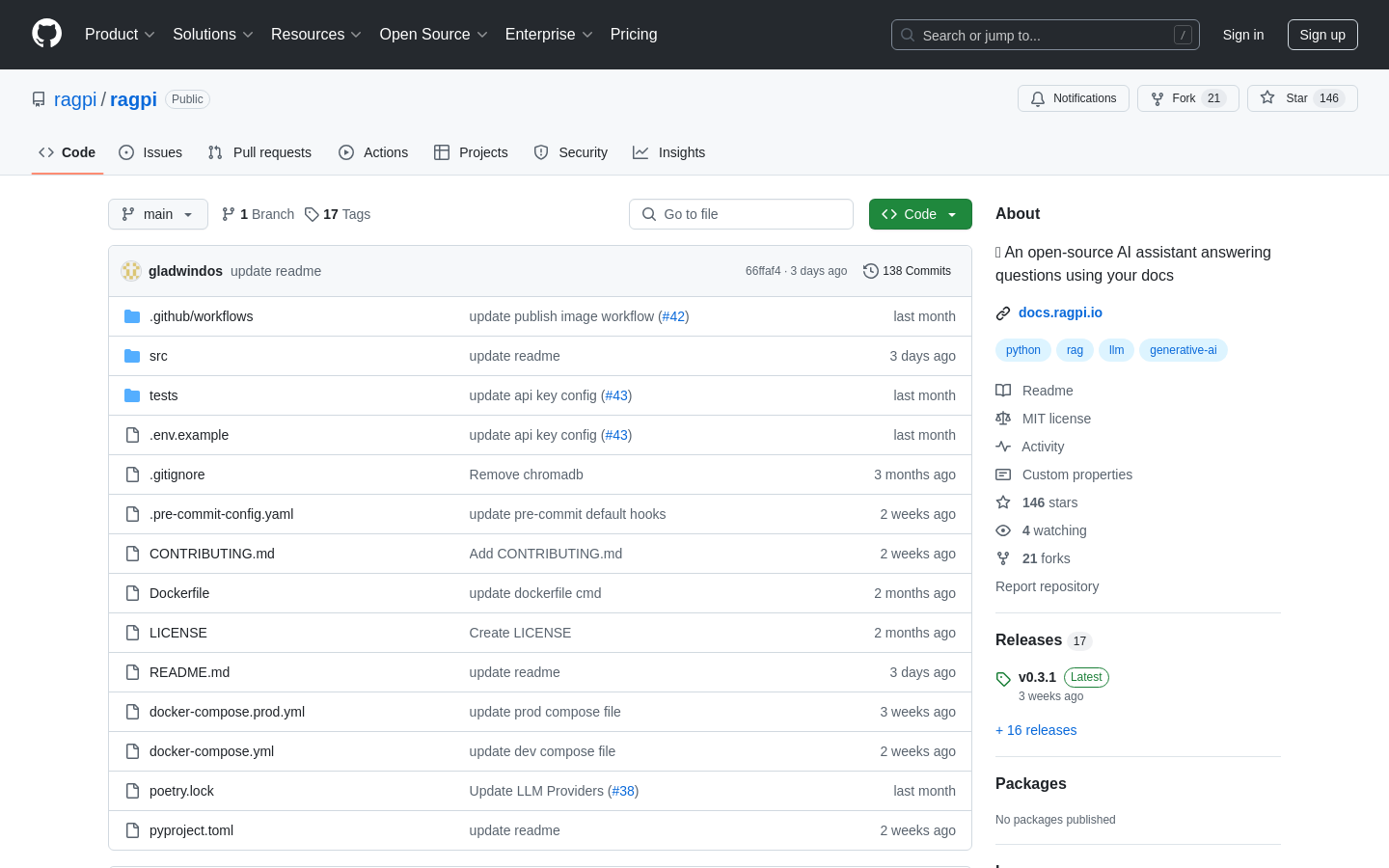Click the tag icon beside 17 Tags
The image size is (1389, 868).
[x=312, y=214]
